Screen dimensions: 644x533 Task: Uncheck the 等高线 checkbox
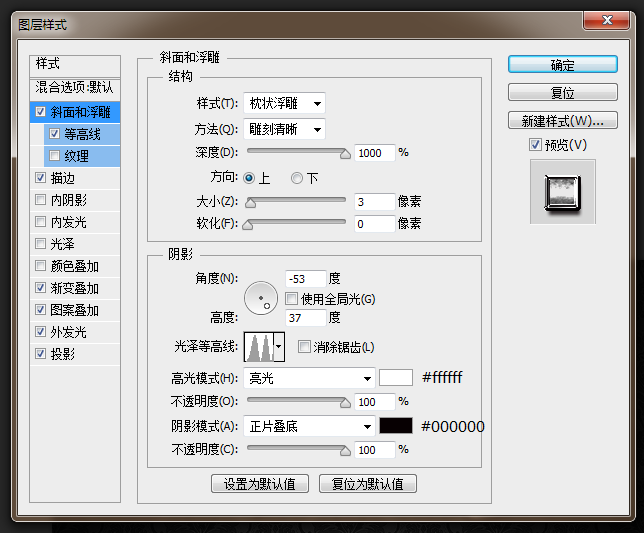54,133
